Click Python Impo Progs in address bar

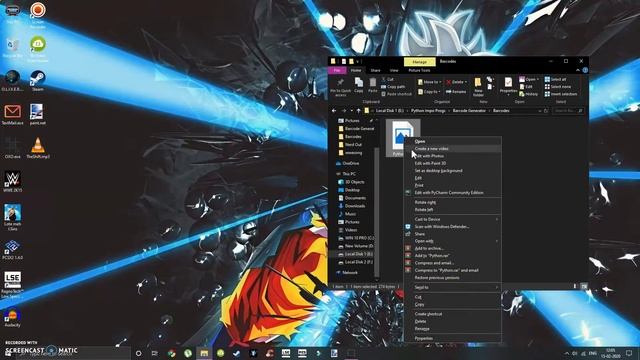pos(428,111)
